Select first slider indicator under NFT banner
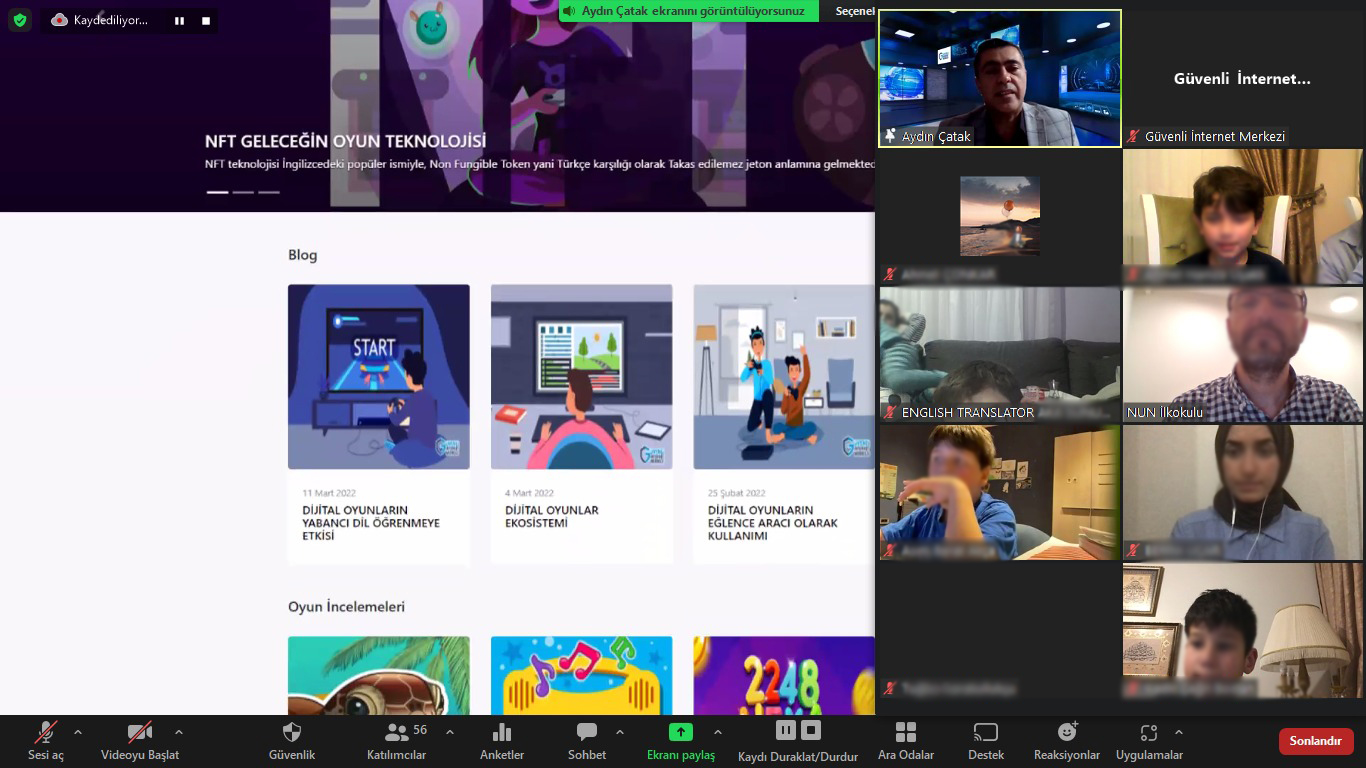Viewport: 1366px width, 768px height. coord(217,191)
